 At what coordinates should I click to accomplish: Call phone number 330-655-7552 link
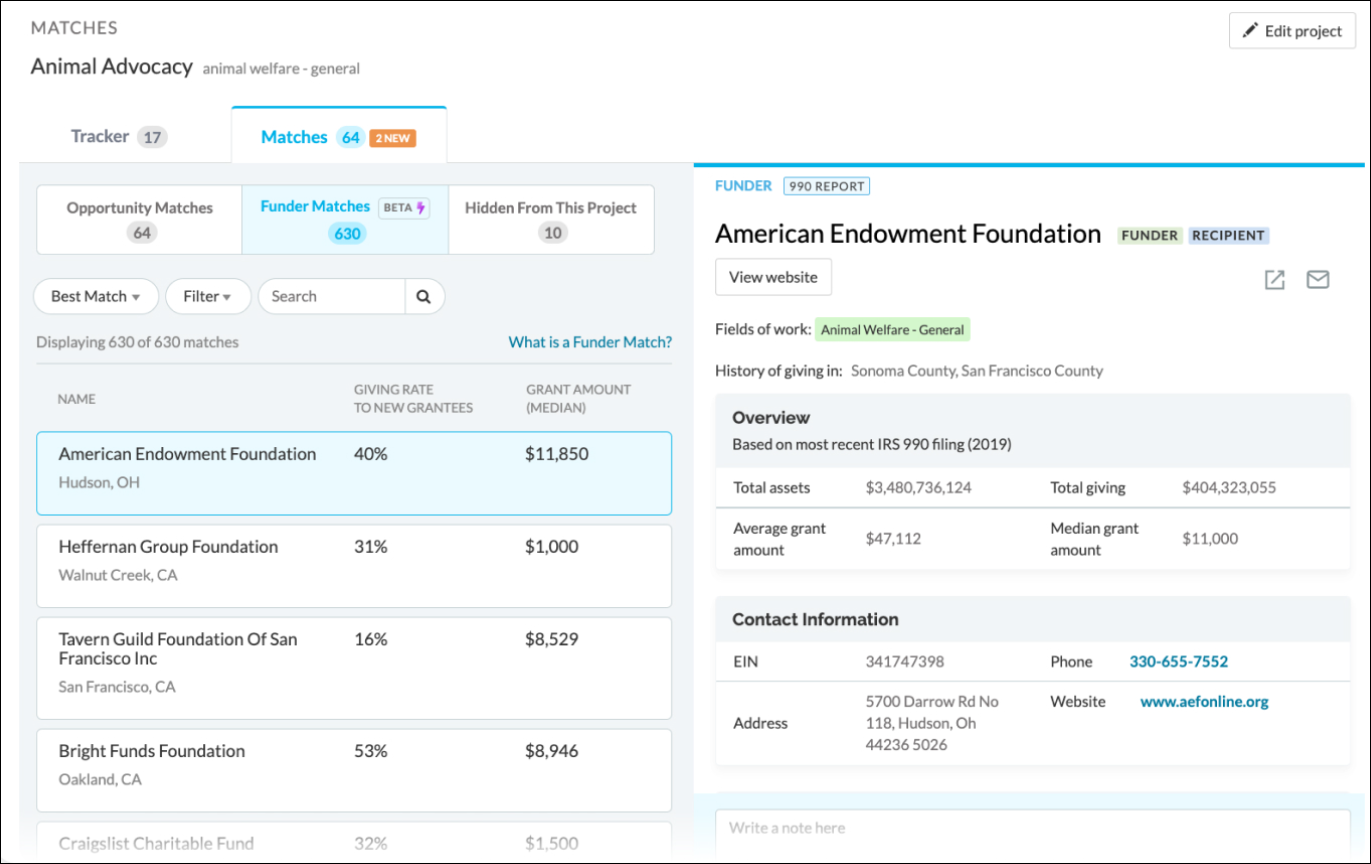pyautogui.click(x=1179, y=661)
